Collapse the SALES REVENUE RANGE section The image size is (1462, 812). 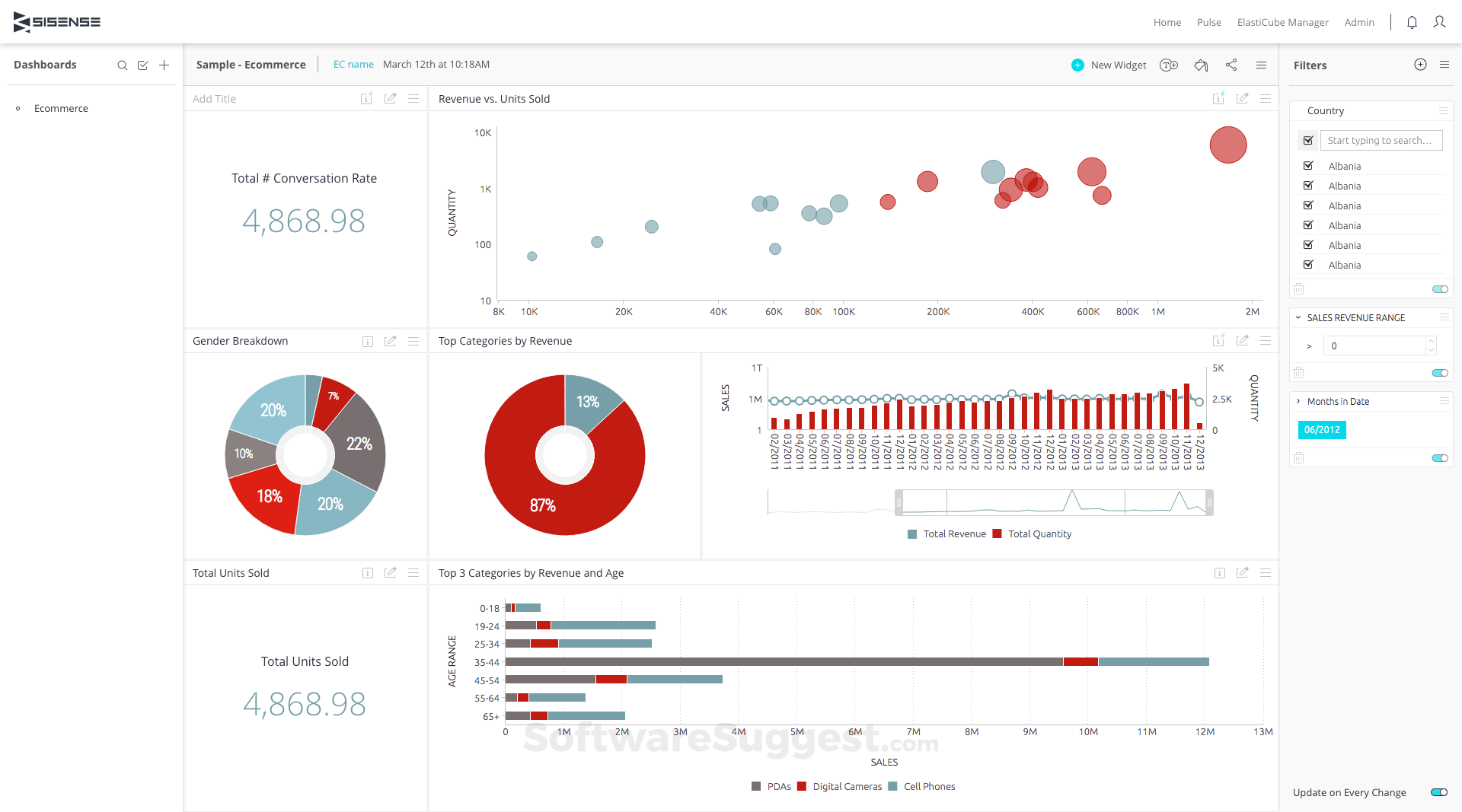[1298, 317]
